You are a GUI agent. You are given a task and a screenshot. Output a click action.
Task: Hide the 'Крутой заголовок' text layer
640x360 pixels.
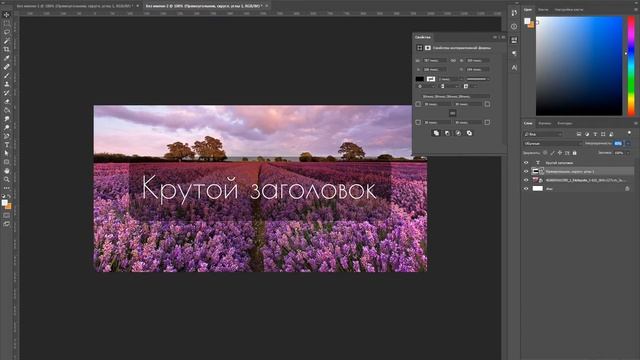click(x=526, y=162)
